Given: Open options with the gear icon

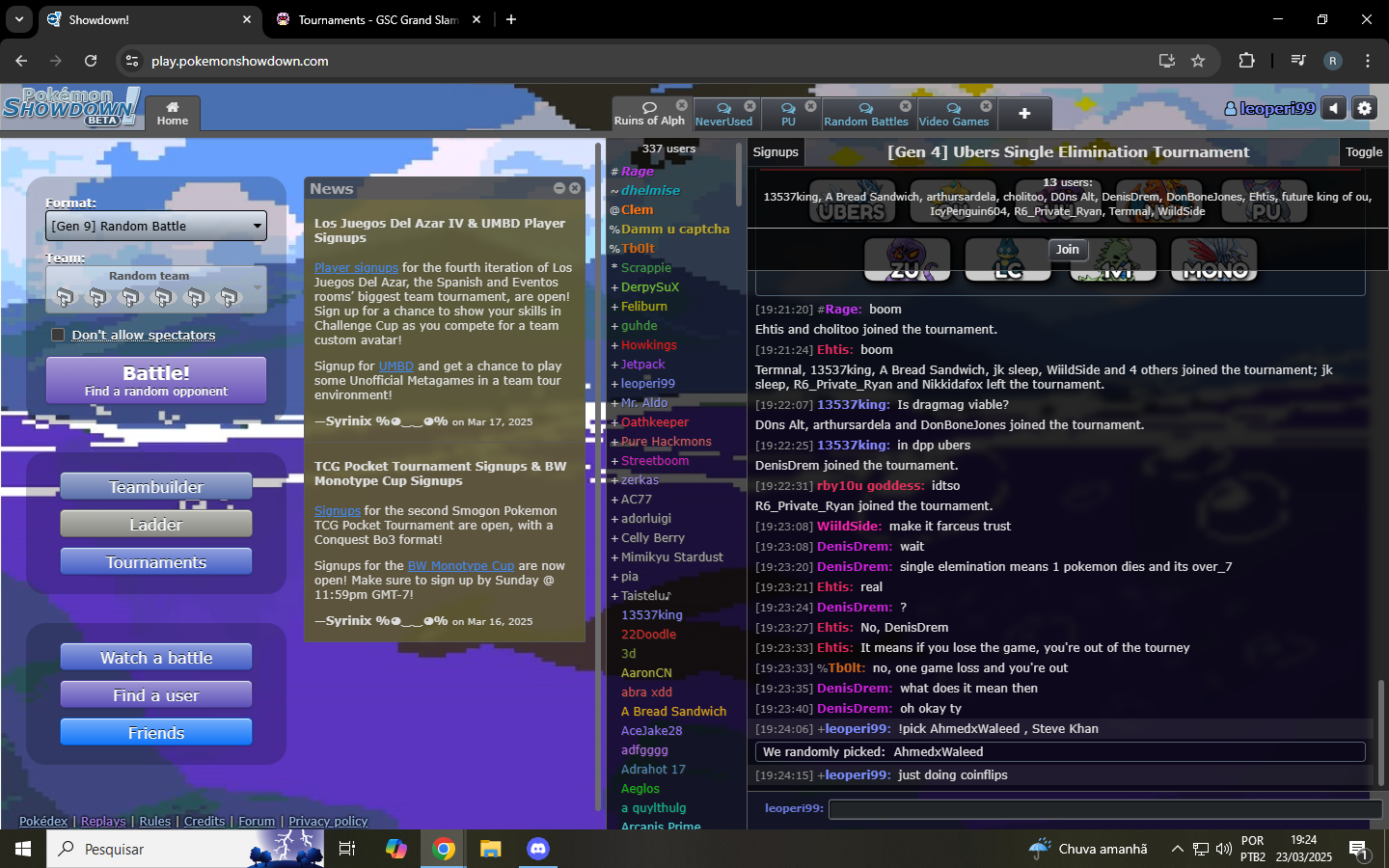Looking at the screenshot, I should 1364,108.
